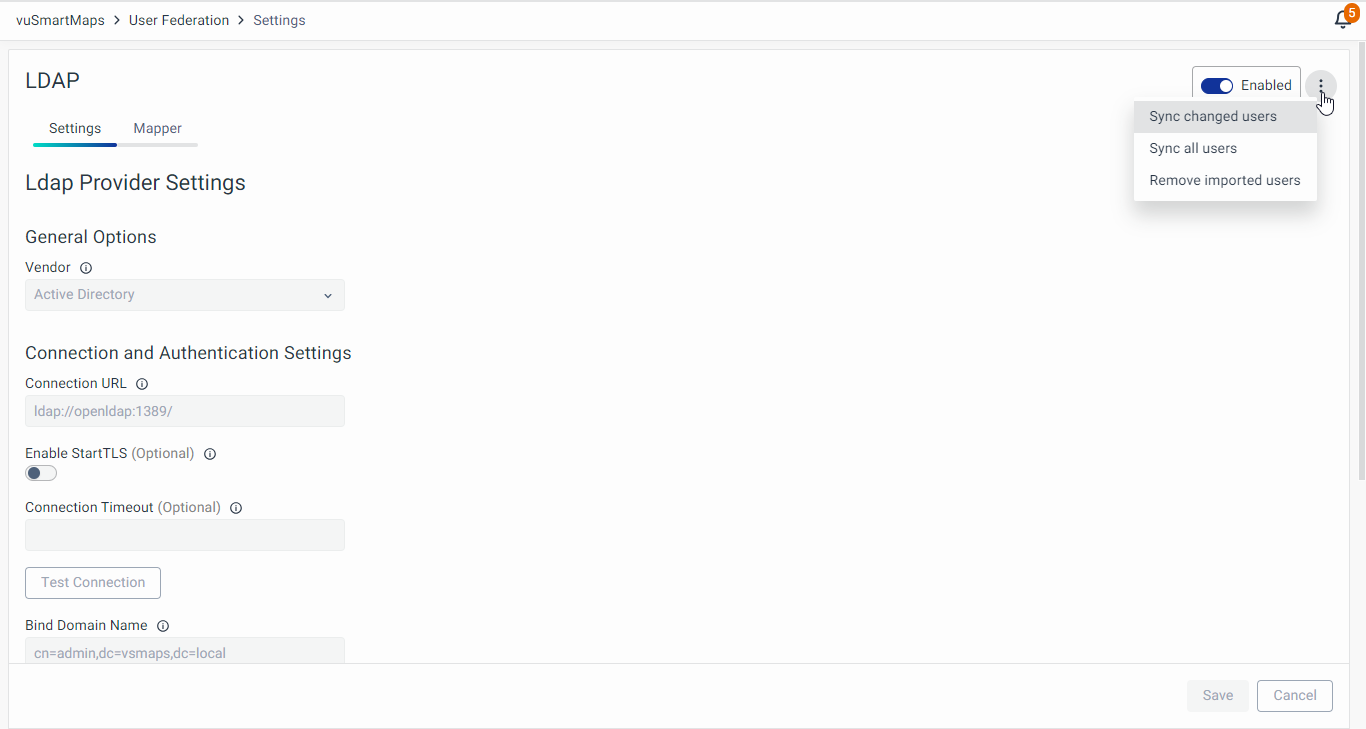Open the notifications bell icon
This screenshot has height=729, width=1366.
tap(1343, 20)
